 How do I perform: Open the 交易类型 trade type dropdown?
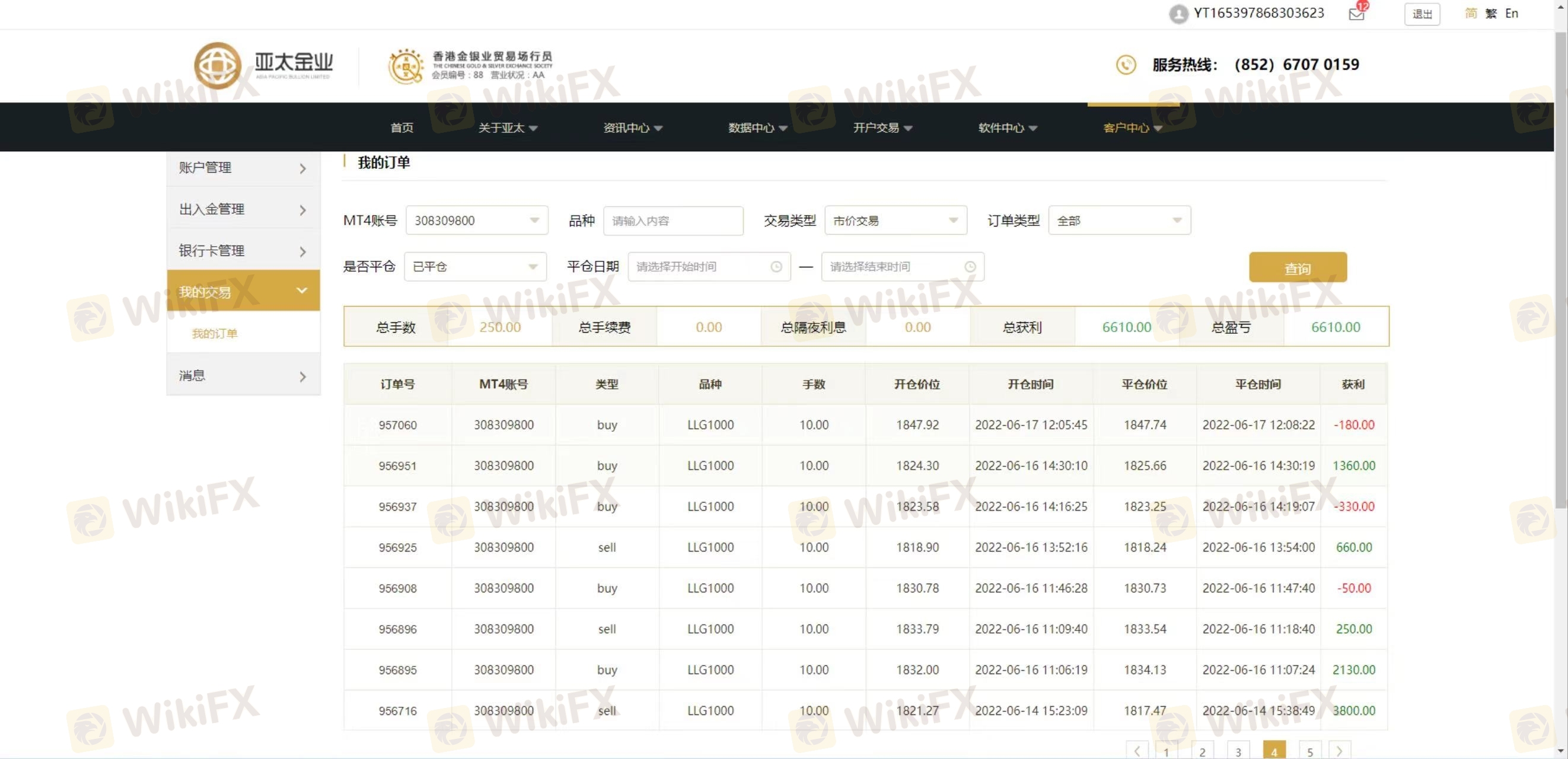point(895,221)
